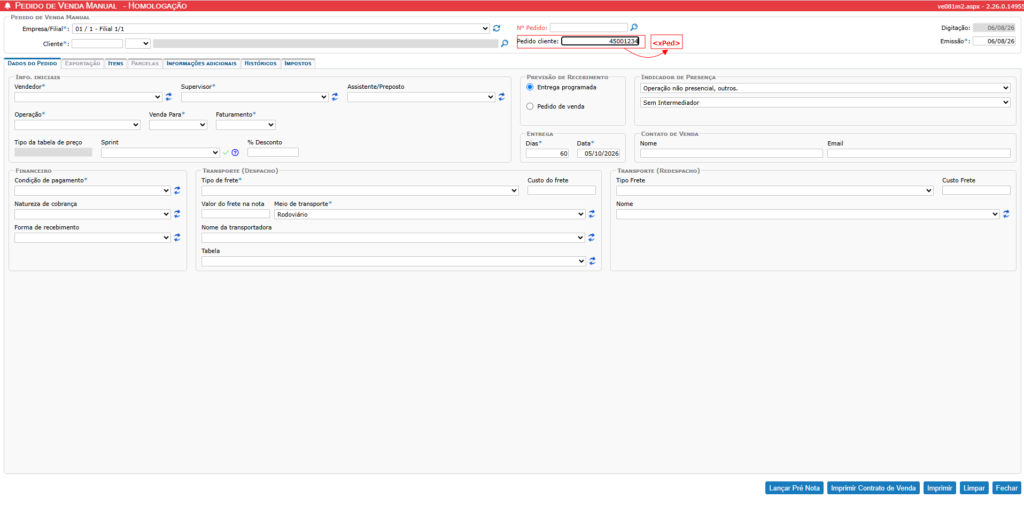Open the Supervisor dropdown
This screenshot has width=1024, height=506.
255,97
